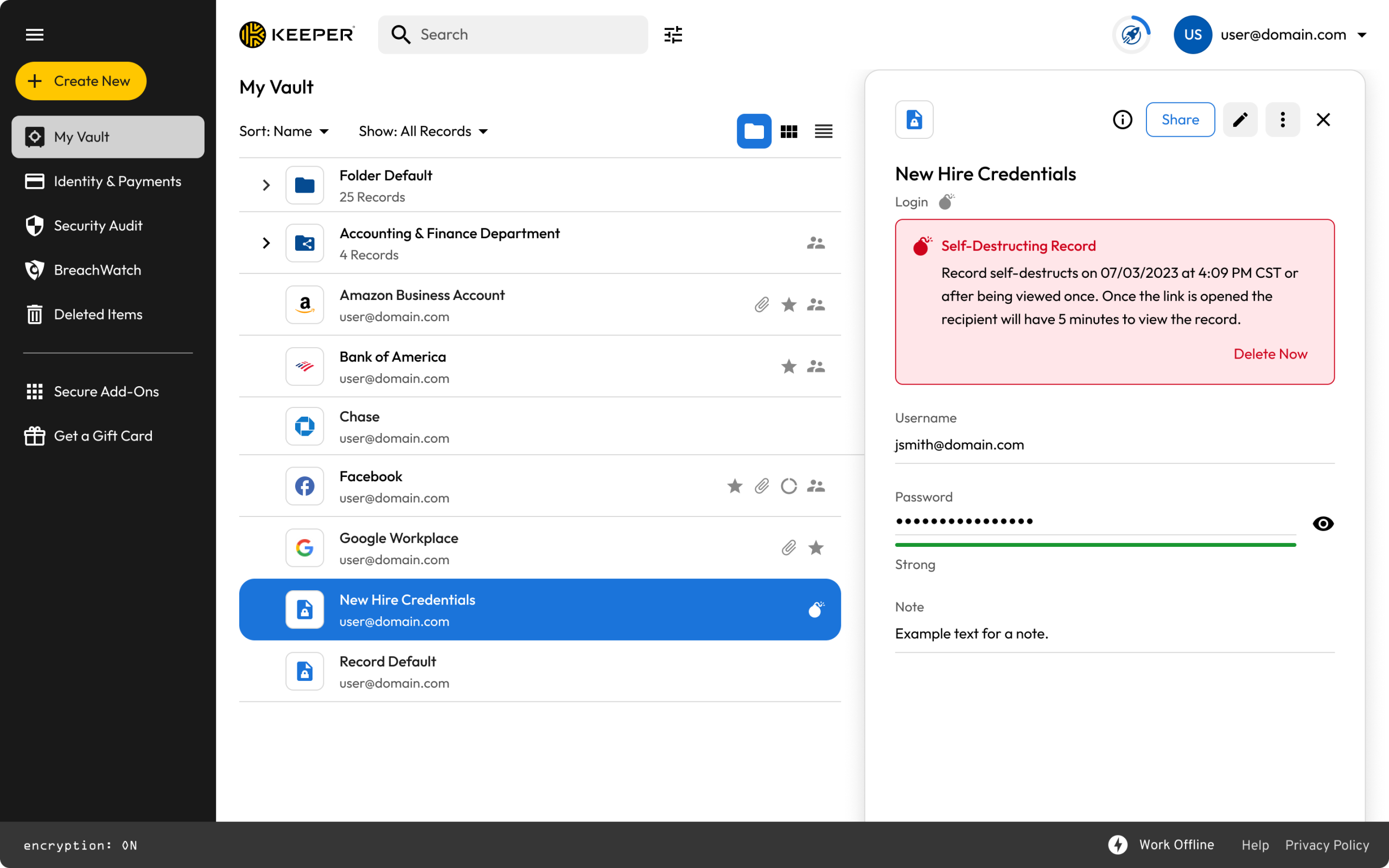
Task: Click the rocket quick start icon
Action: (x=1131, y=34)
